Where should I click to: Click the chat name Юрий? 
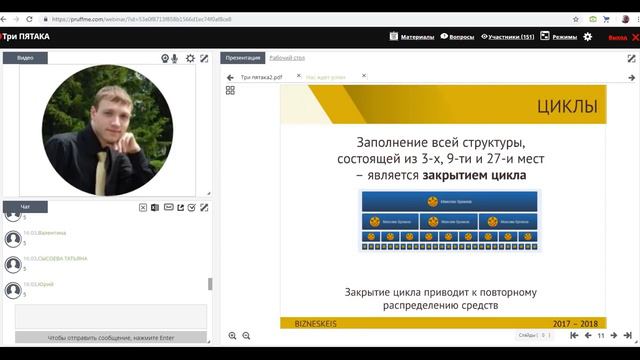46,284
